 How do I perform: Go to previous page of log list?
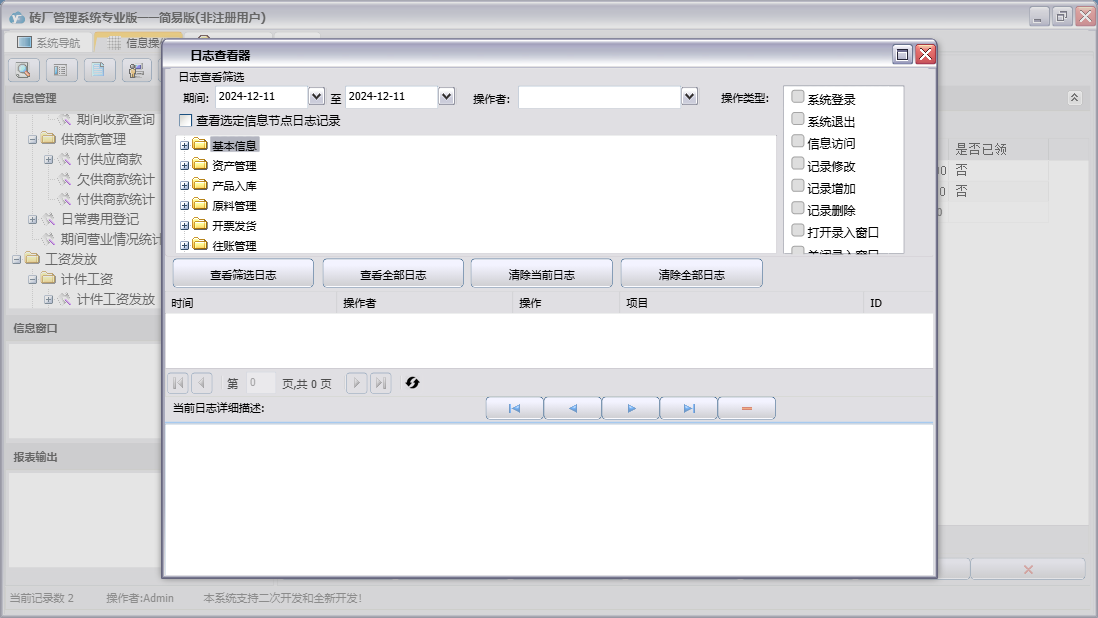coord(202,383)
